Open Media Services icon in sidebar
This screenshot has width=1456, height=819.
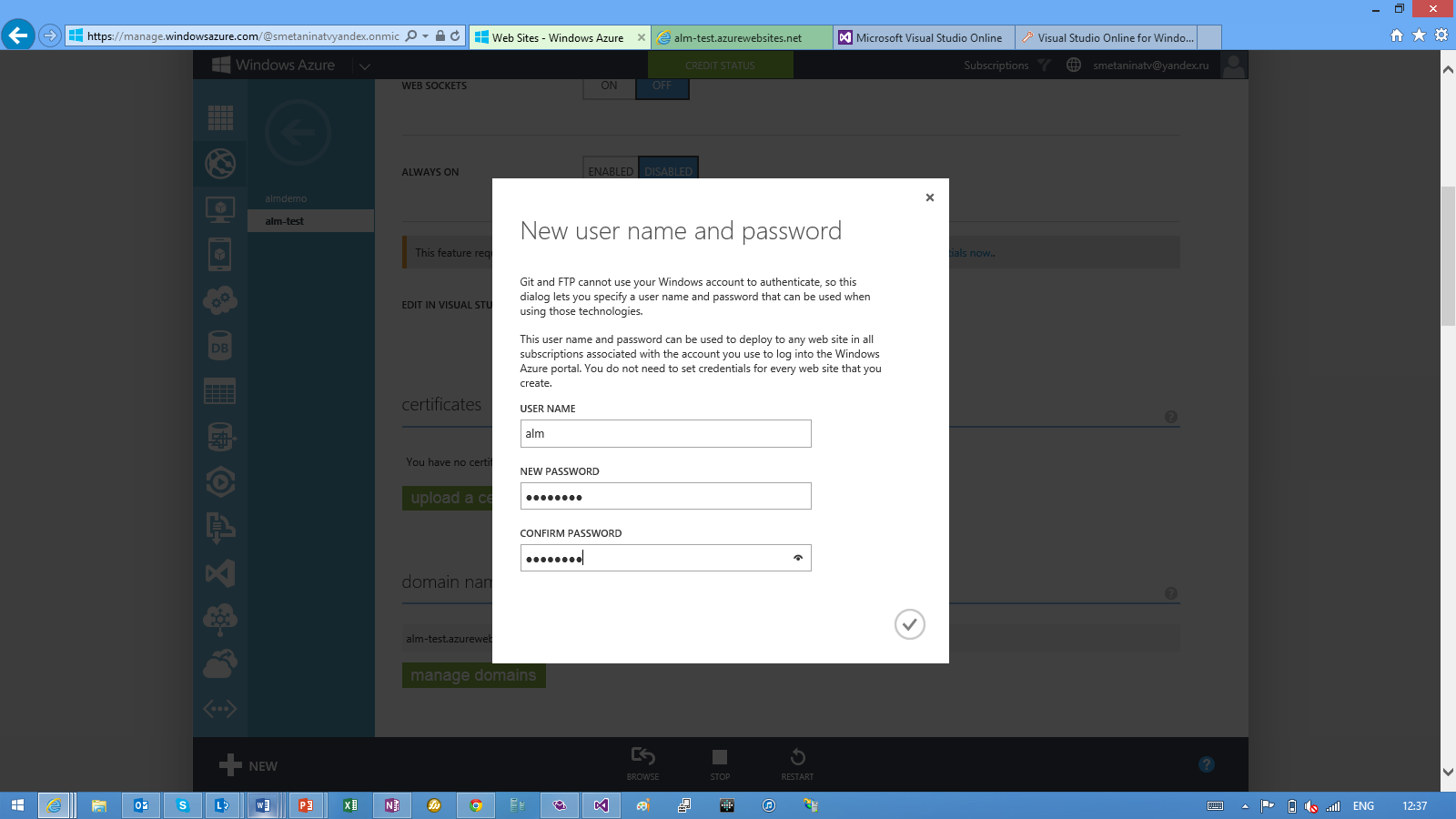[x=220, y=482]
